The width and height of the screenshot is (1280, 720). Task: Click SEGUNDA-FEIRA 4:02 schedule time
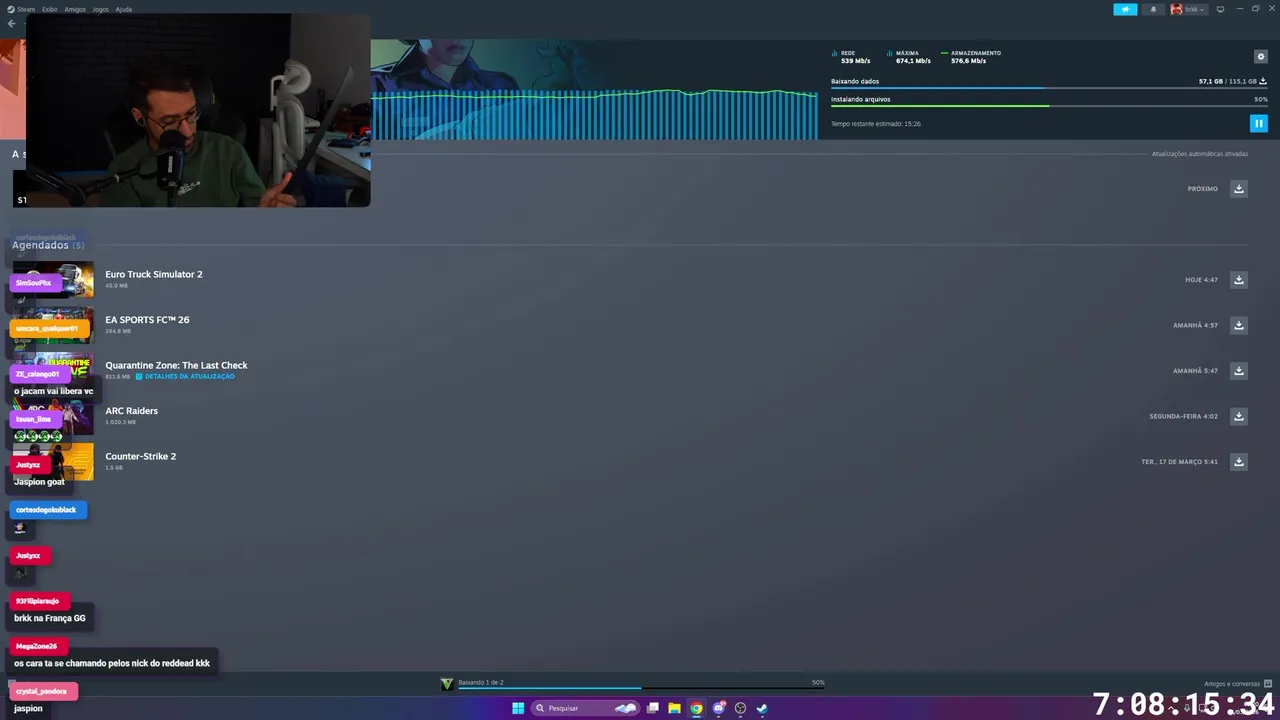point(1183,416)
